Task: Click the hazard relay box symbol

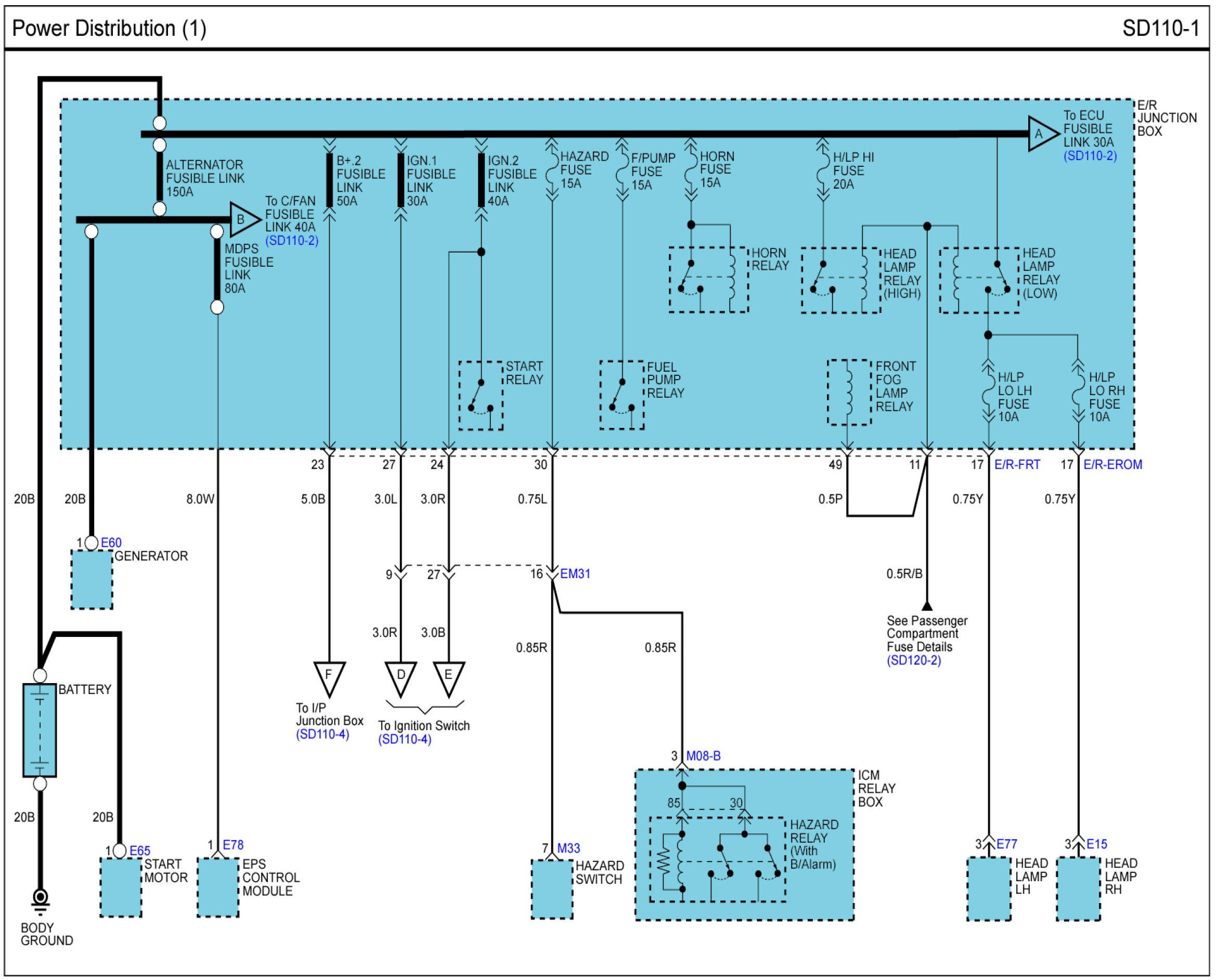Action: tap(717, 859)
